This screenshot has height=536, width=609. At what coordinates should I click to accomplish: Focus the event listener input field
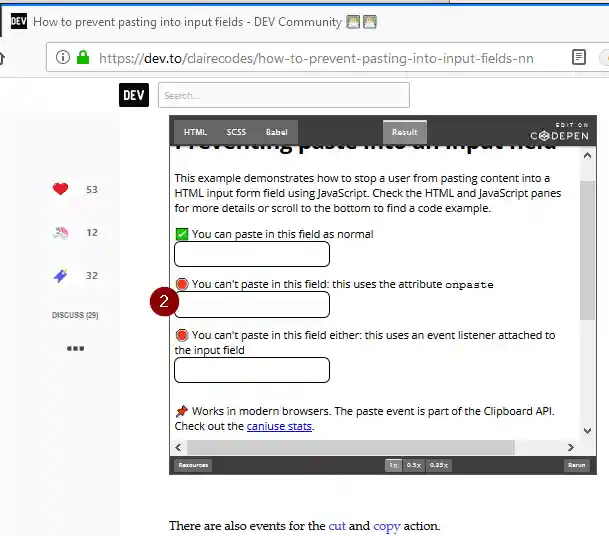coord(252,370)
